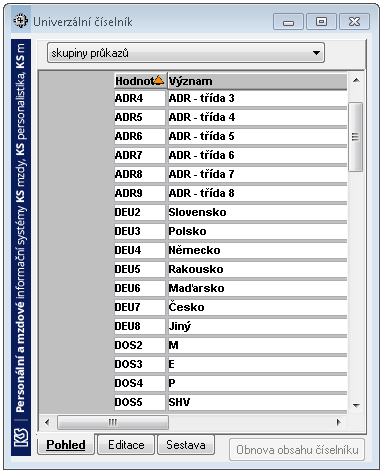
Task: Select the ADR6 value cell
Action: [x=140, y=136]
